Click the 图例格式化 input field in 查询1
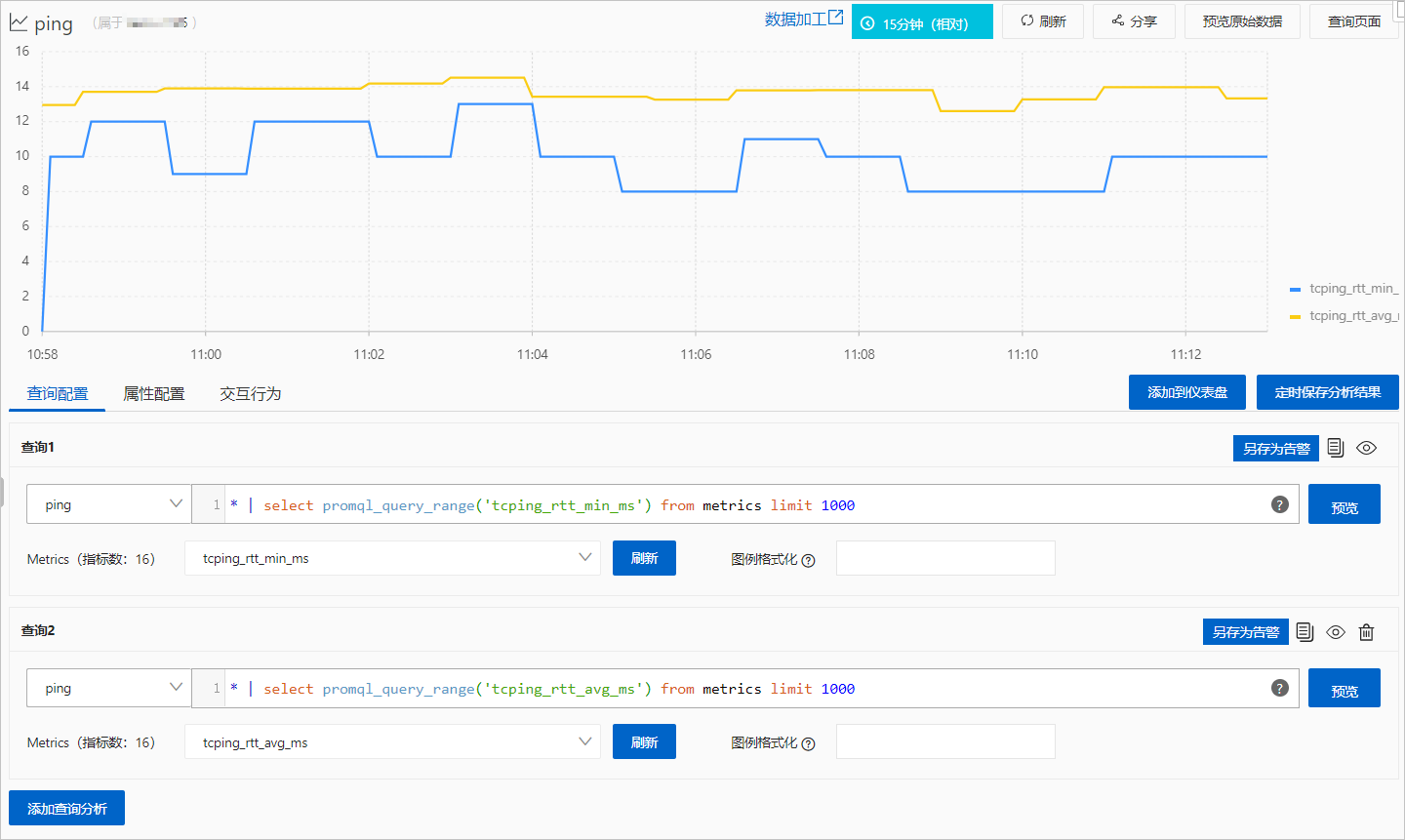Image resolution: width=1405 pixels, height=840 pixels. (x=945, y=558)
